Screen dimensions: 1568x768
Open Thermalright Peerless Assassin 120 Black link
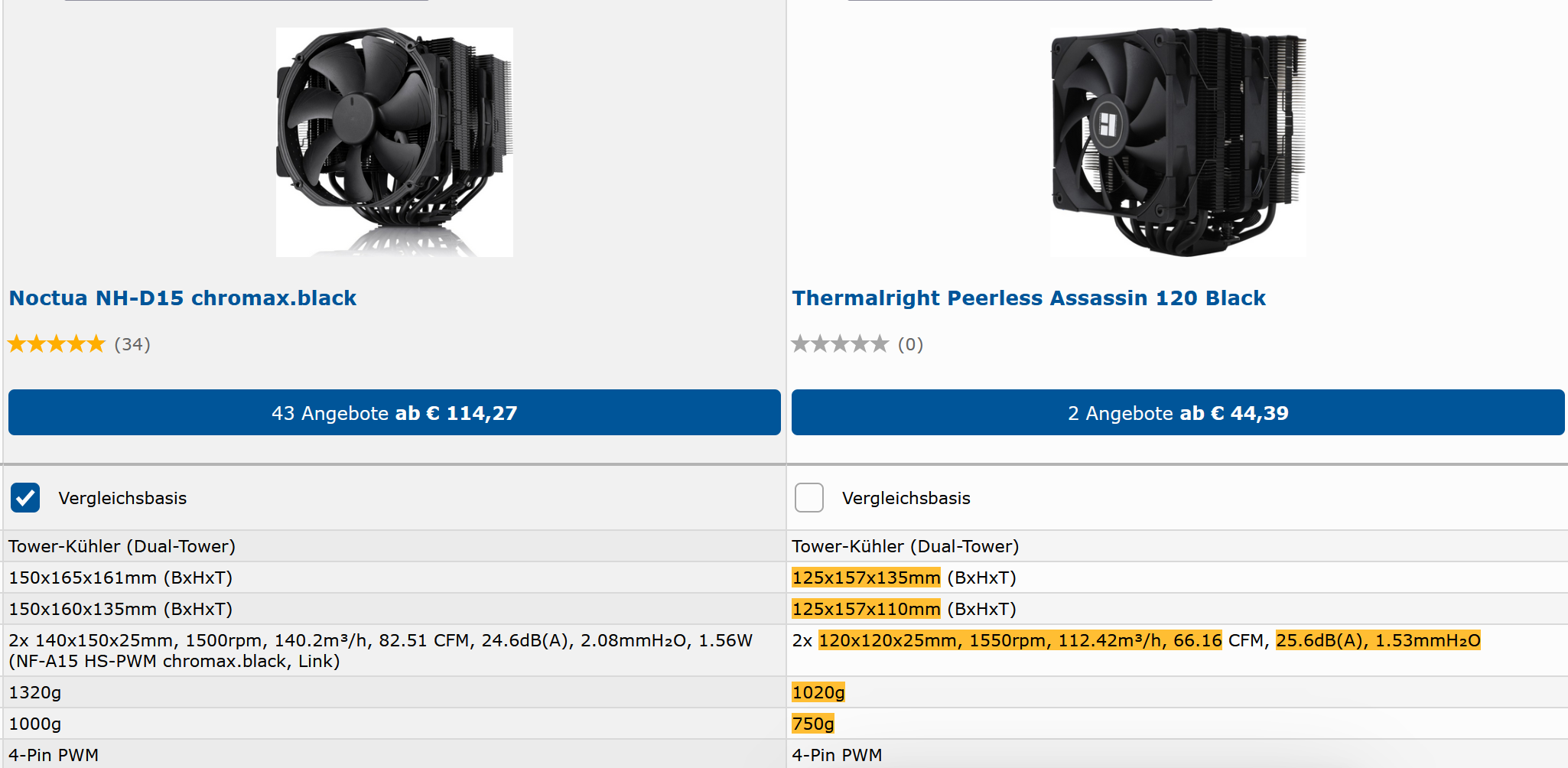tap(1029, 298)
